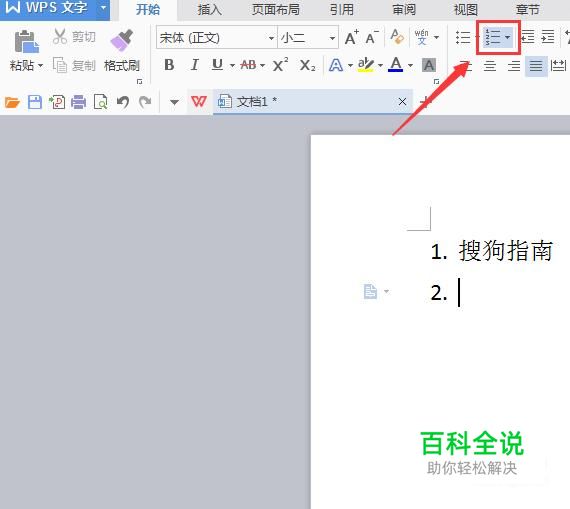Screen dimensions: 570x509
Task: Redo the last action
Action: pyautogui.click(x=145, y=102)
